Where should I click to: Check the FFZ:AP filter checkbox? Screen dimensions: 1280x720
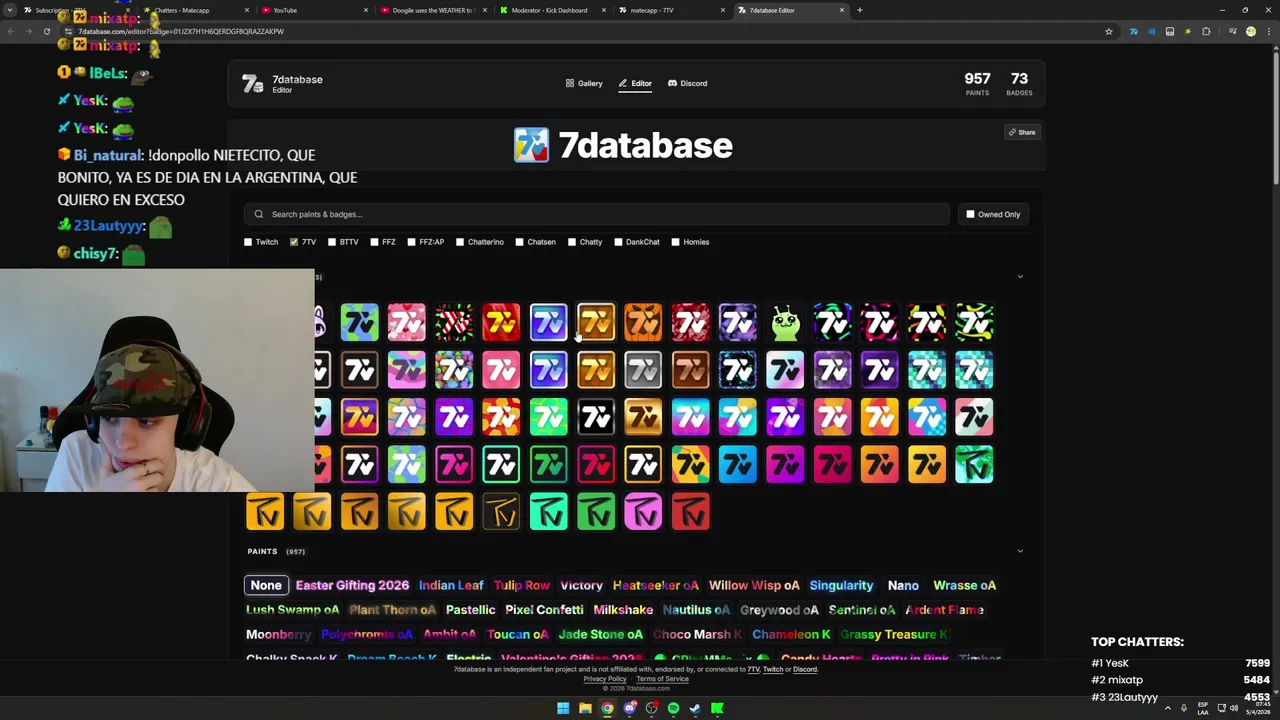coord(411,242)
